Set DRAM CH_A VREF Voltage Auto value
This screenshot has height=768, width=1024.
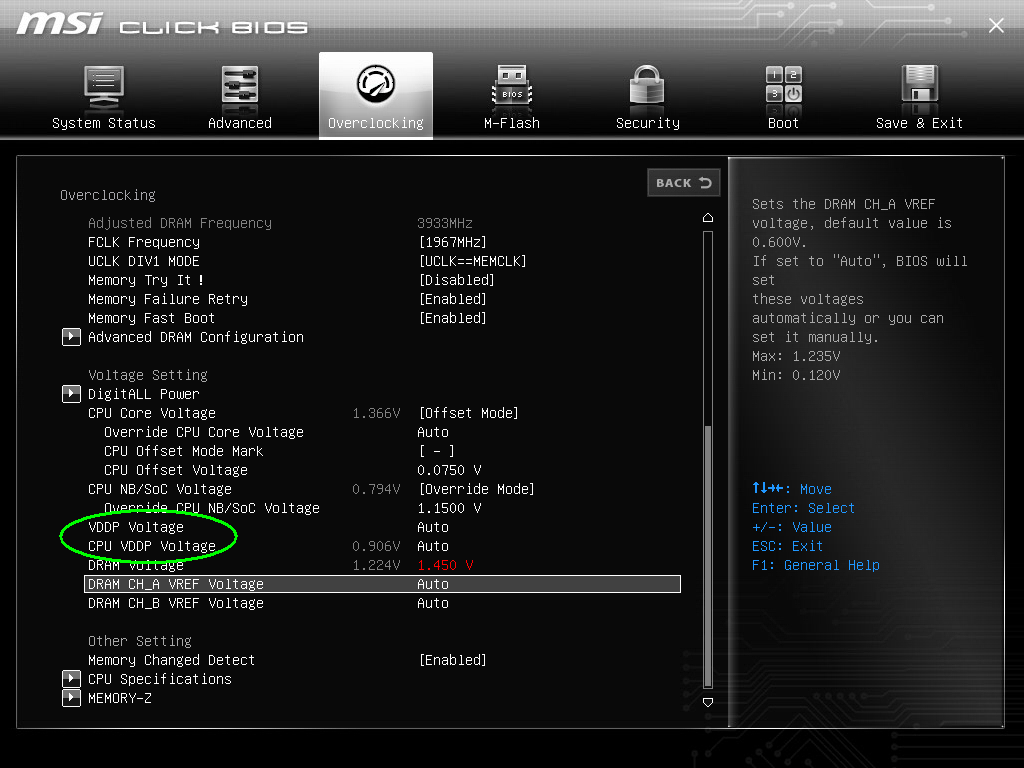tap(433, 584)
